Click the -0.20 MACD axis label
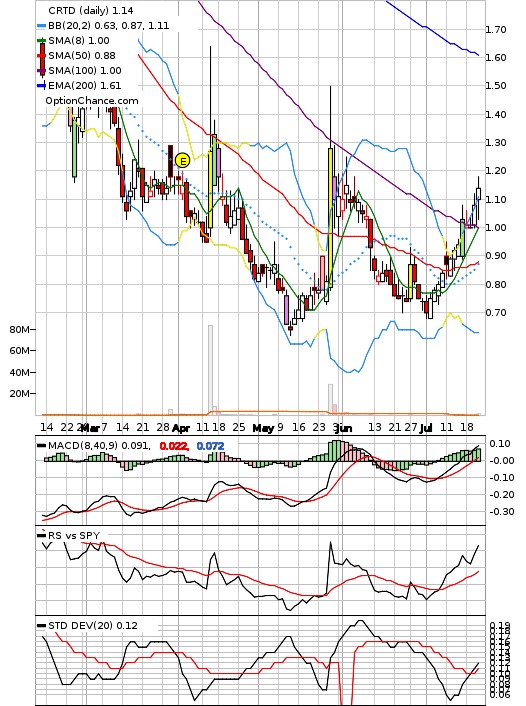The width and height of the screenshot is (526, 706). 501,495
